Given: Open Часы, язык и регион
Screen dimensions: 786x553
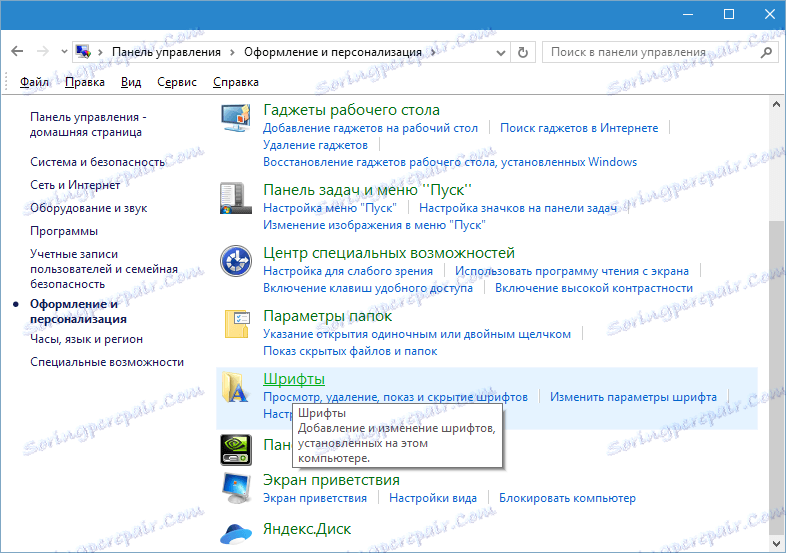Looking at the screenshot, I should 86,339.
